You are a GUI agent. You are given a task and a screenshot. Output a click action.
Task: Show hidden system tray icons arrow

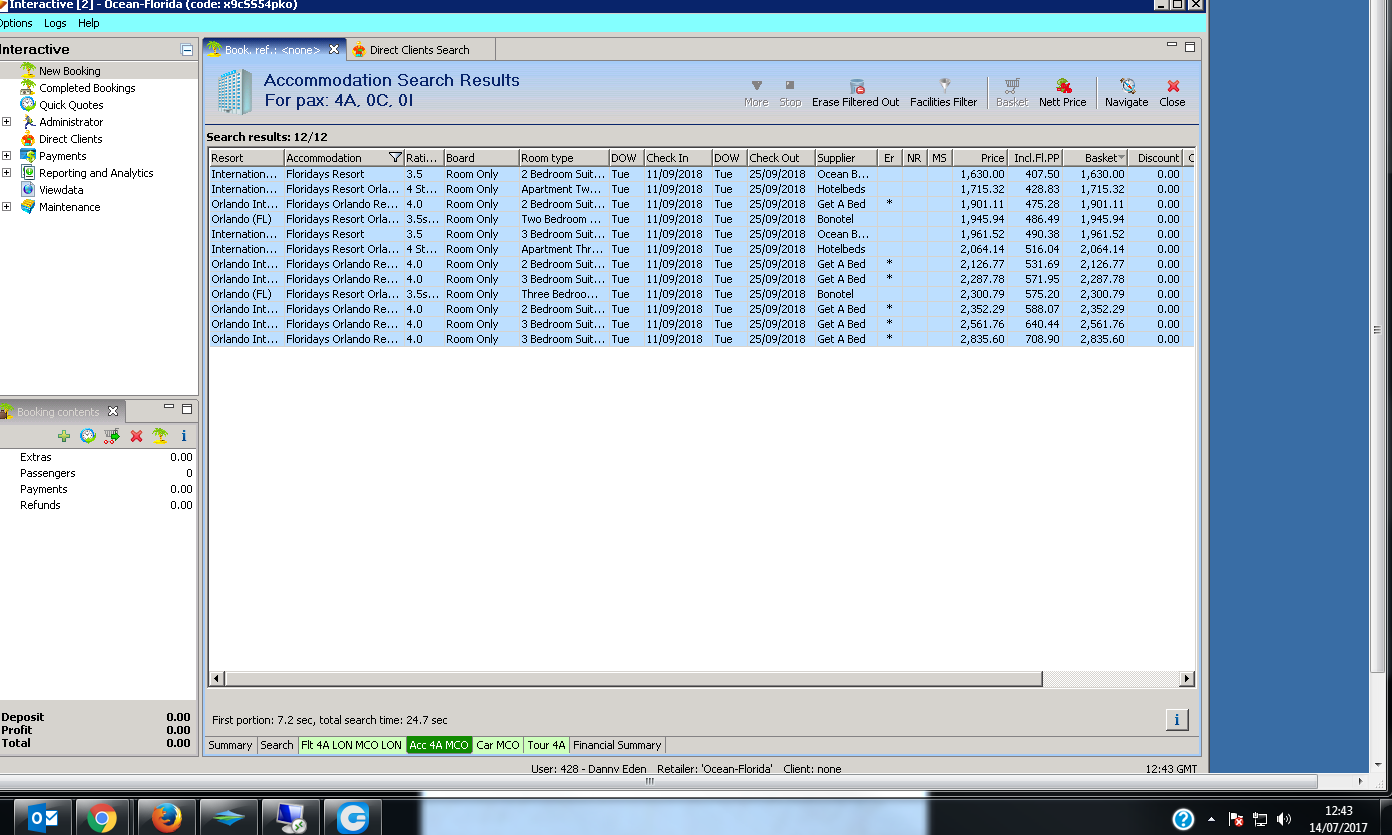(x=1212, y=819)
